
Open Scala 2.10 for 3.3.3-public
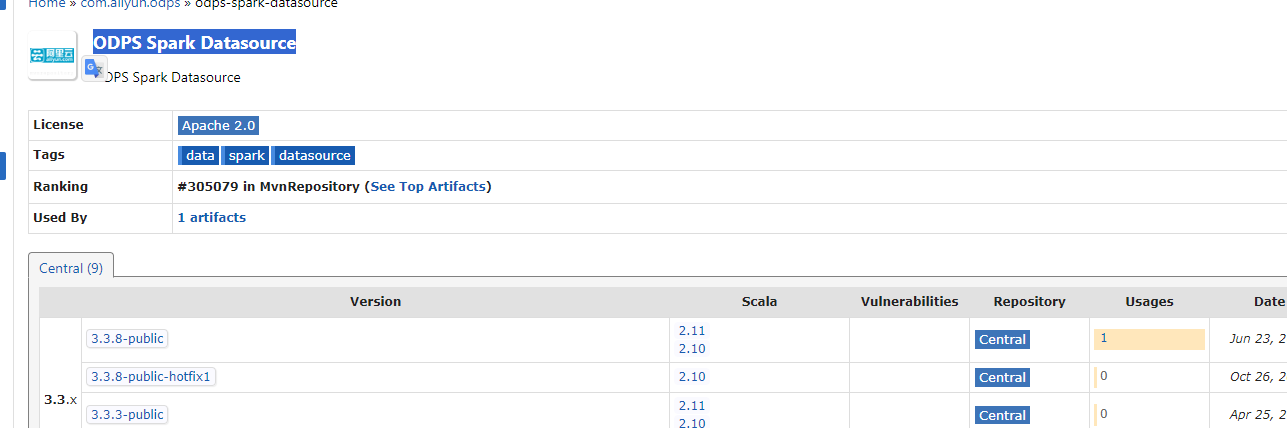(x=692, y=423)
